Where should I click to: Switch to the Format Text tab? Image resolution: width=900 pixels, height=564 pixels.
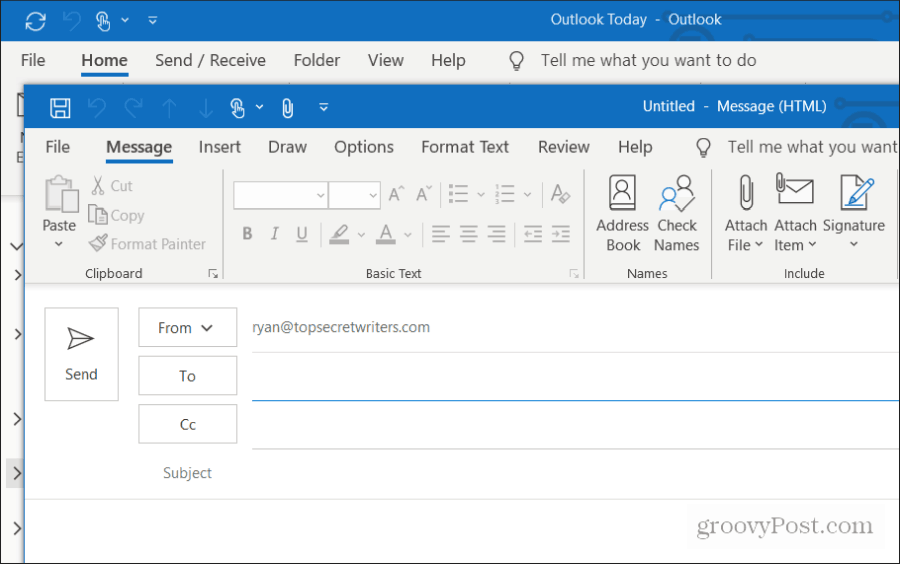point(465,147)
